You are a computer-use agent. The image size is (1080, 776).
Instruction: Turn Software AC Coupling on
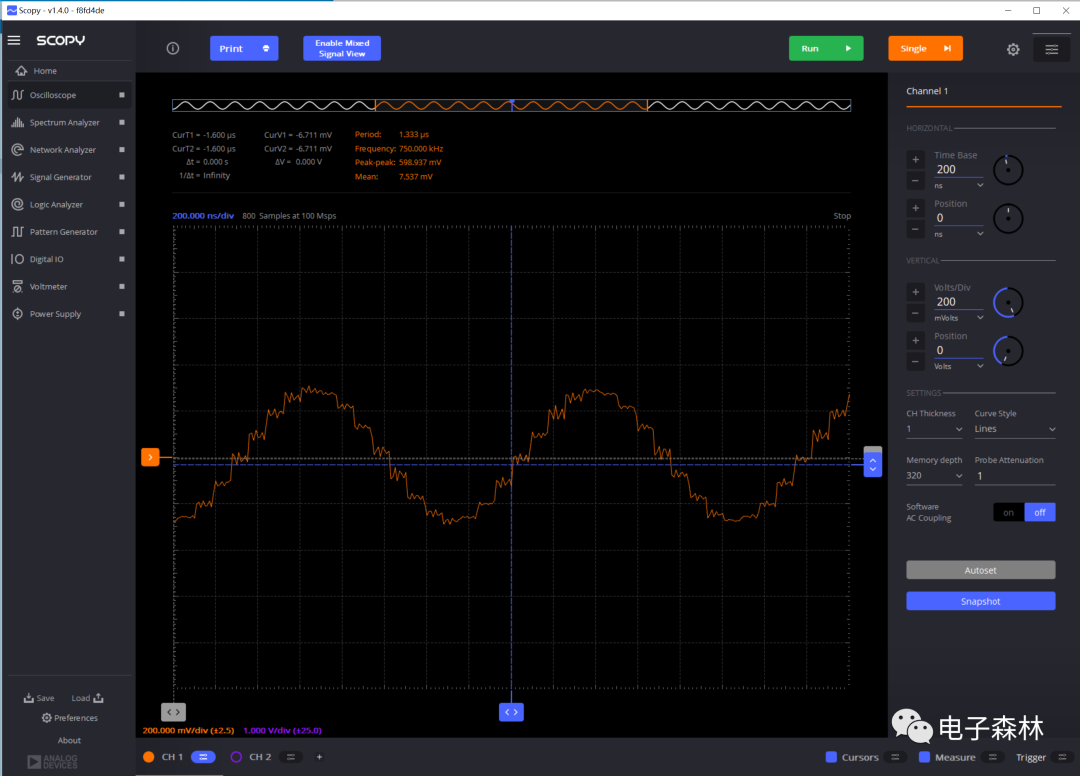[x=1008, y=512]
